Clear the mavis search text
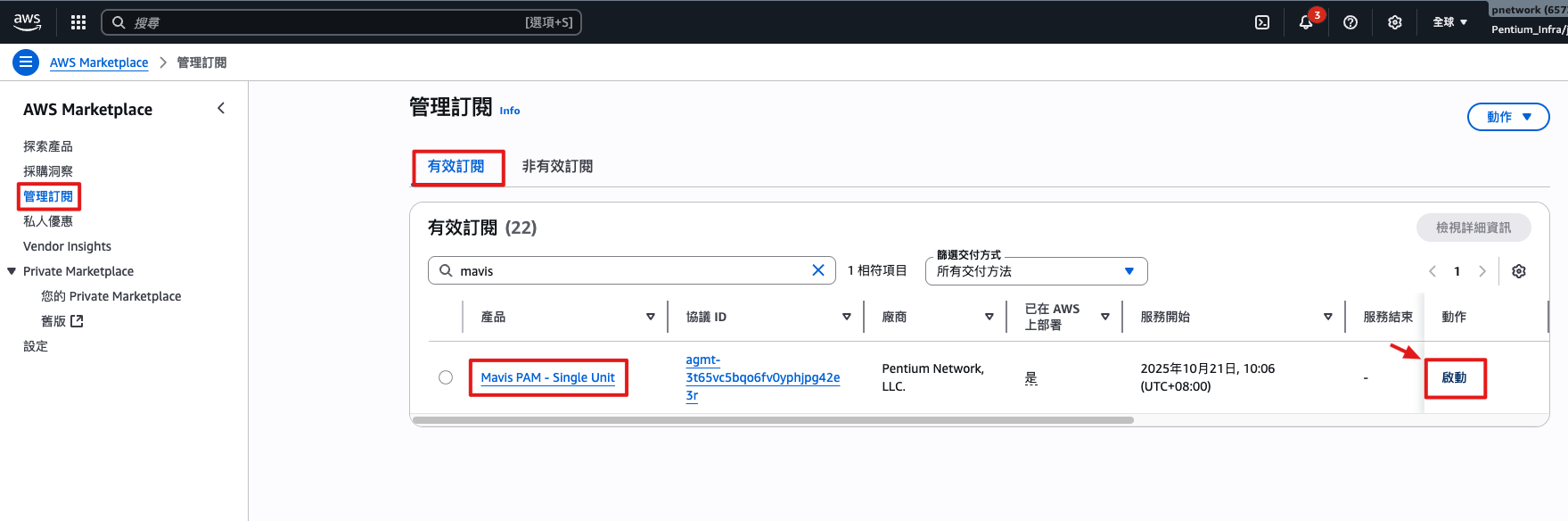Screen dimensions: 1568x521 tap(817, 270)
